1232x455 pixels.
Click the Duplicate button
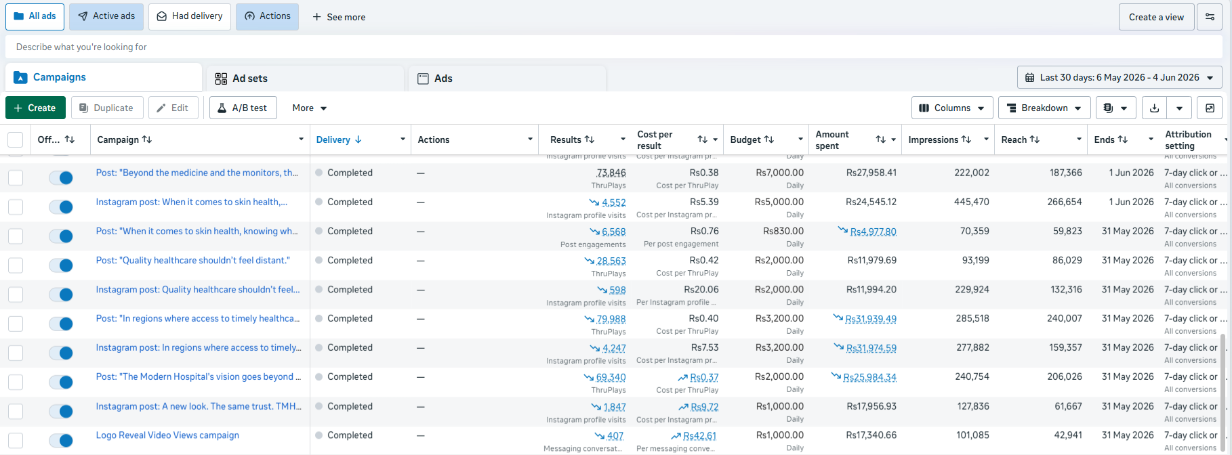[x=107, y=108]
